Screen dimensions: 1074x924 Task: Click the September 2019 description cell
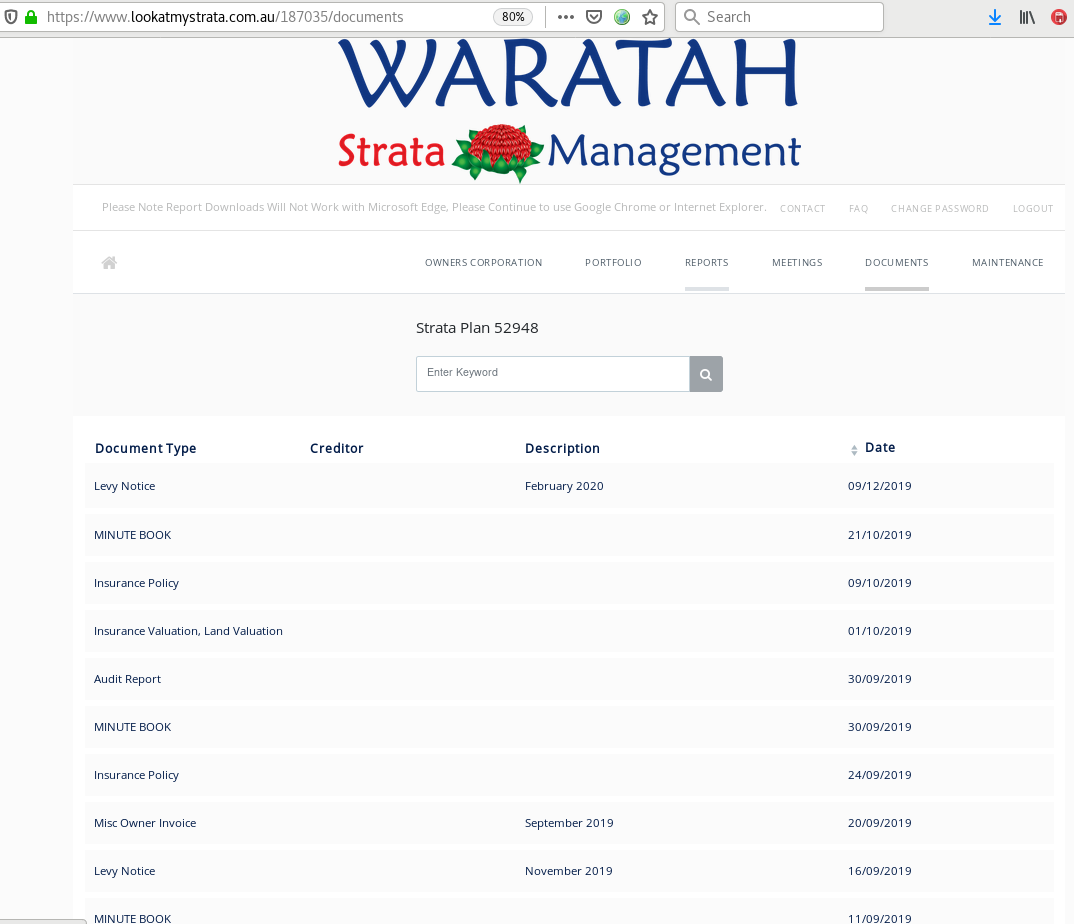(x=569, y=823)
